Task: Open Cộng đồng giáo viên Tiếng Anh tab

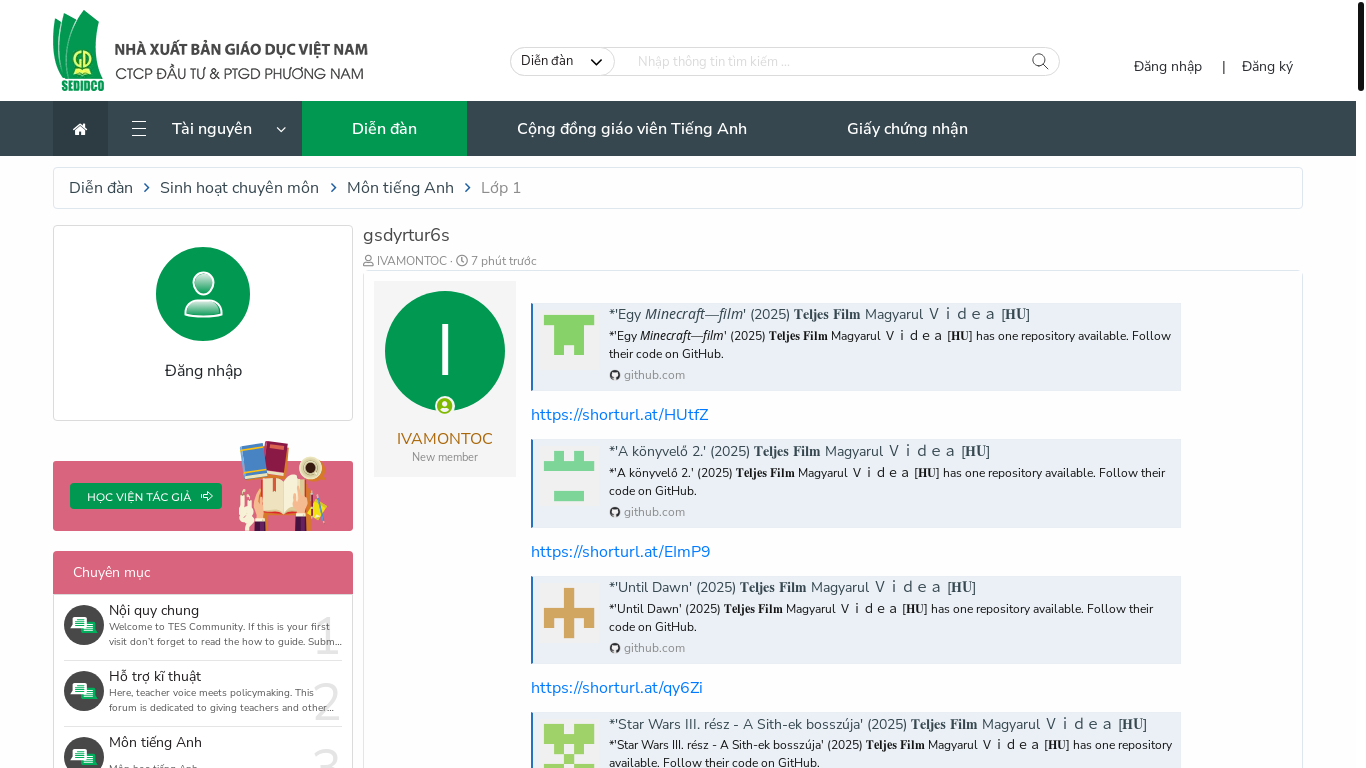Action: point(632,129)
